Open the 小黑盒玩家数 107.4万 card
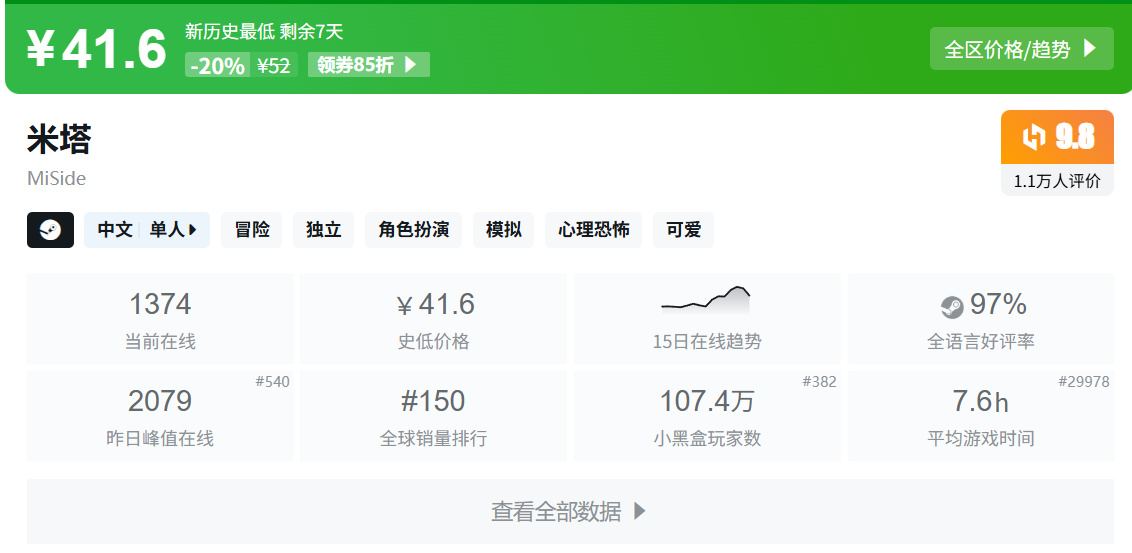The width and height of the screenshot is (1132, 553). point(707,416)
